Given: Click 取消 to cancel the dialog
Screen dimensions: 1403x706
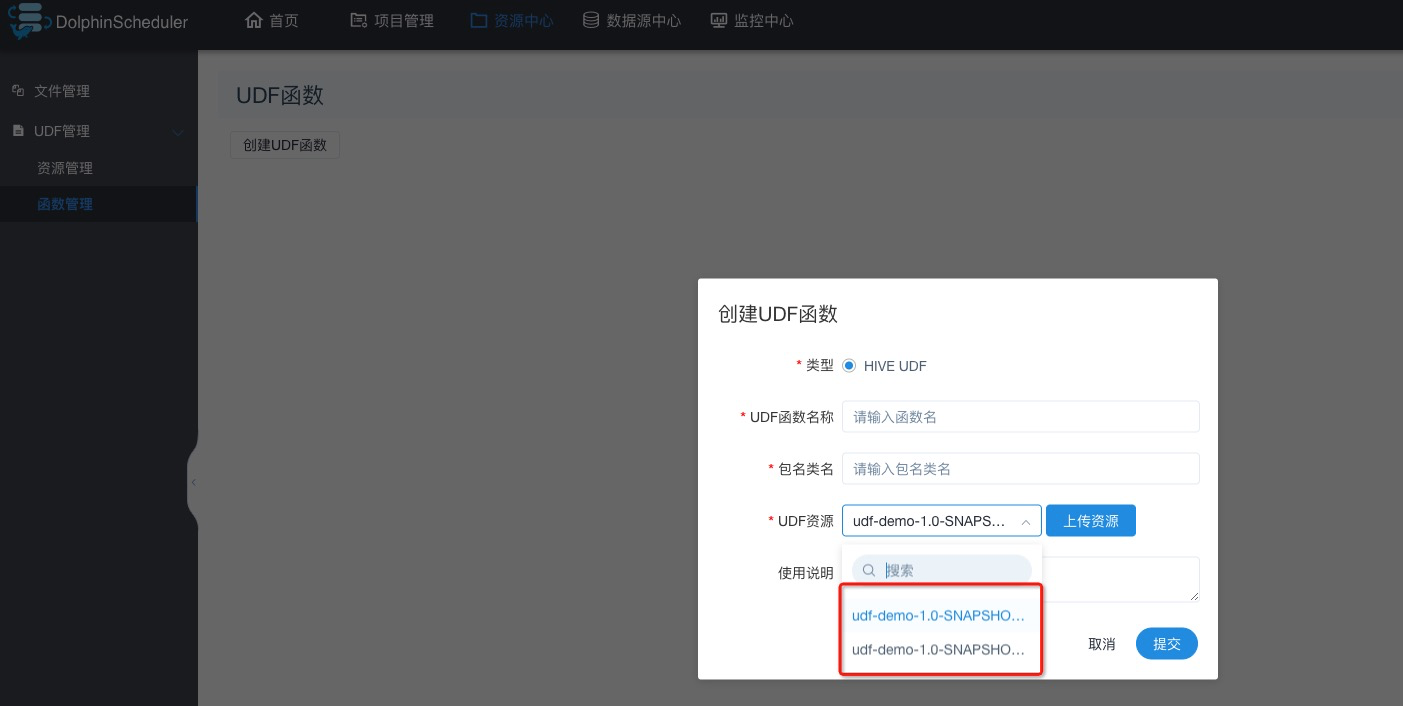Looking at the screenshot, I should tap(1101, 644).
